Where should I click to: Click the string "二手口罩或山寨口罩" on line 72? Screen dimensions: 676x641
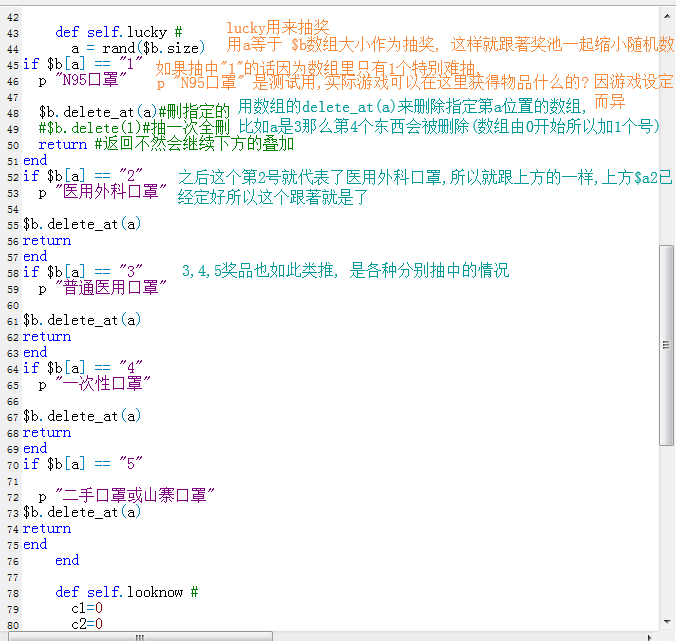135,496
